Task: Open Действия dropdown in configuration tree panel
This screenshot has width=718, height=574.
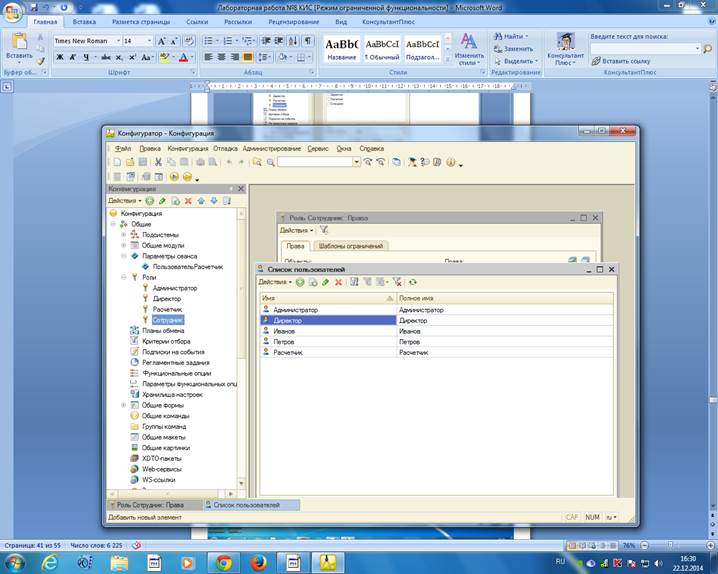Action: click(x=125, y=200)
